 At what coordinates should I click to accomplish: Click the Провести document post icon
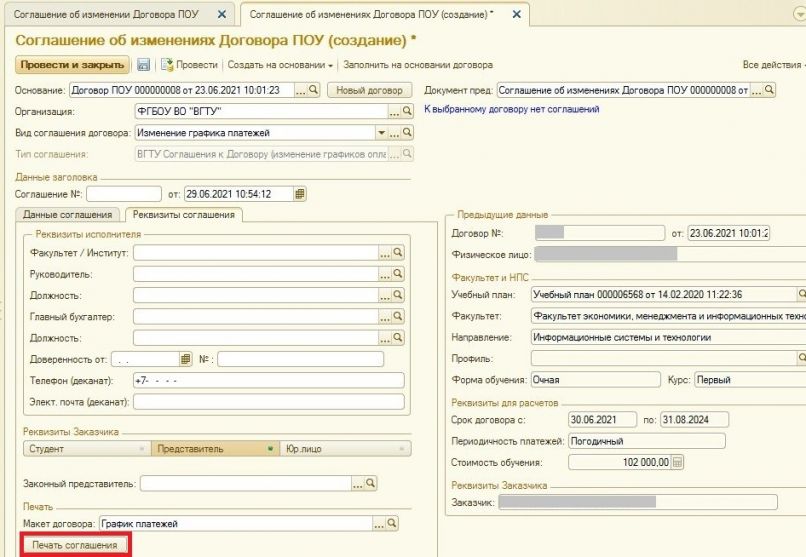(167, 65)
